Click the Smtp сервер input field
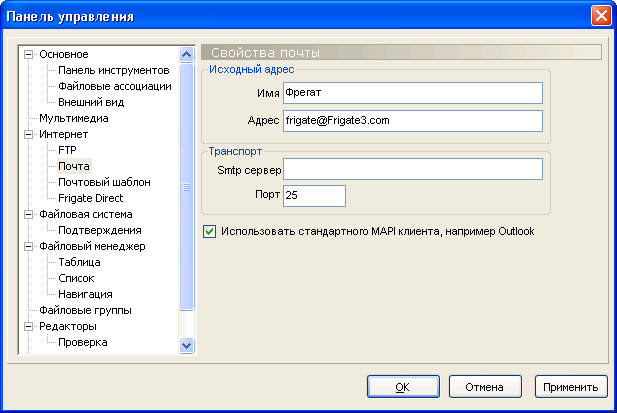617x413 pixels. [x=412, y=169]
